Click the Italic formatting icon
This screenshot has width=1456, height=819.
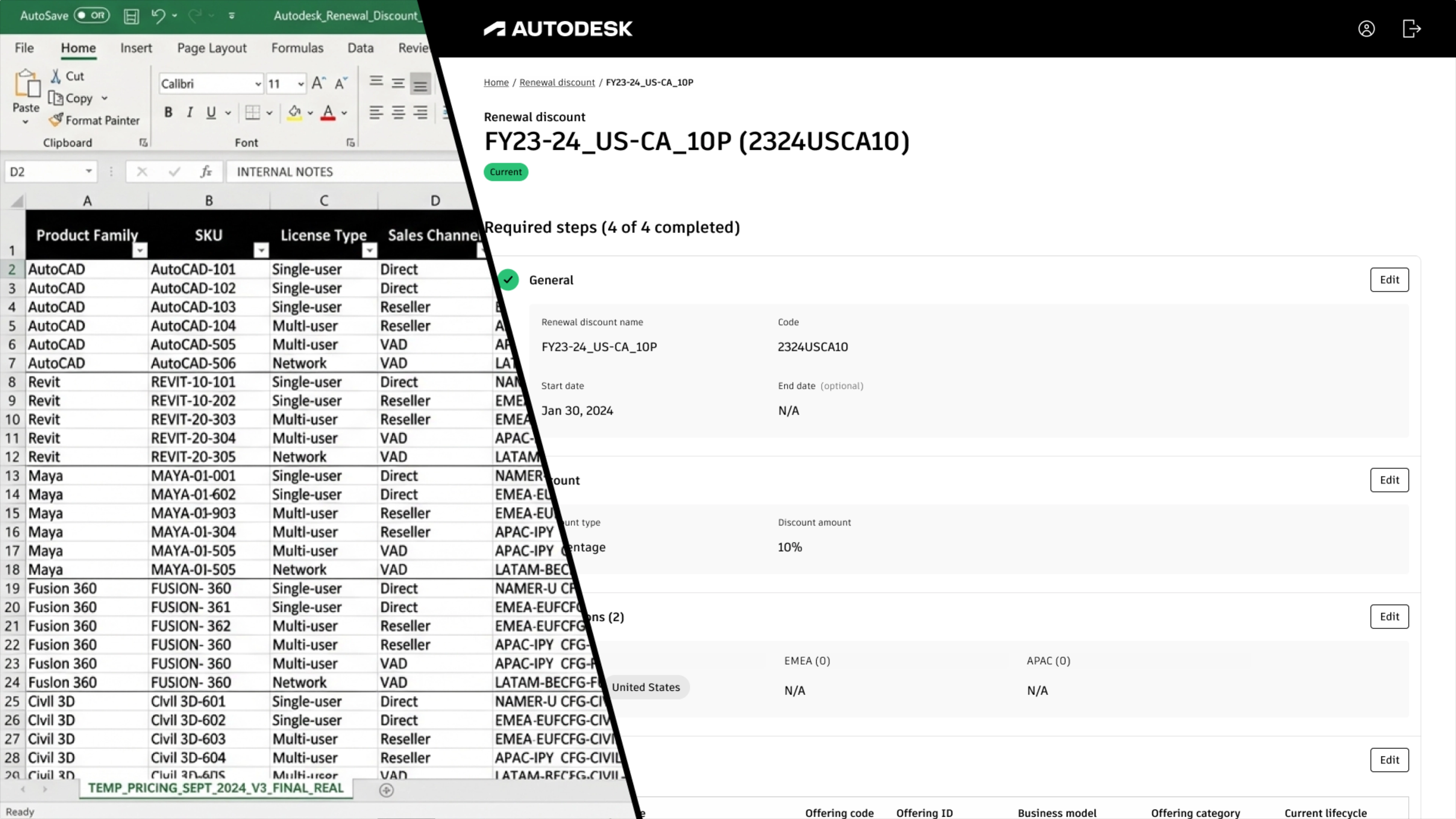(x=190, y=113)
